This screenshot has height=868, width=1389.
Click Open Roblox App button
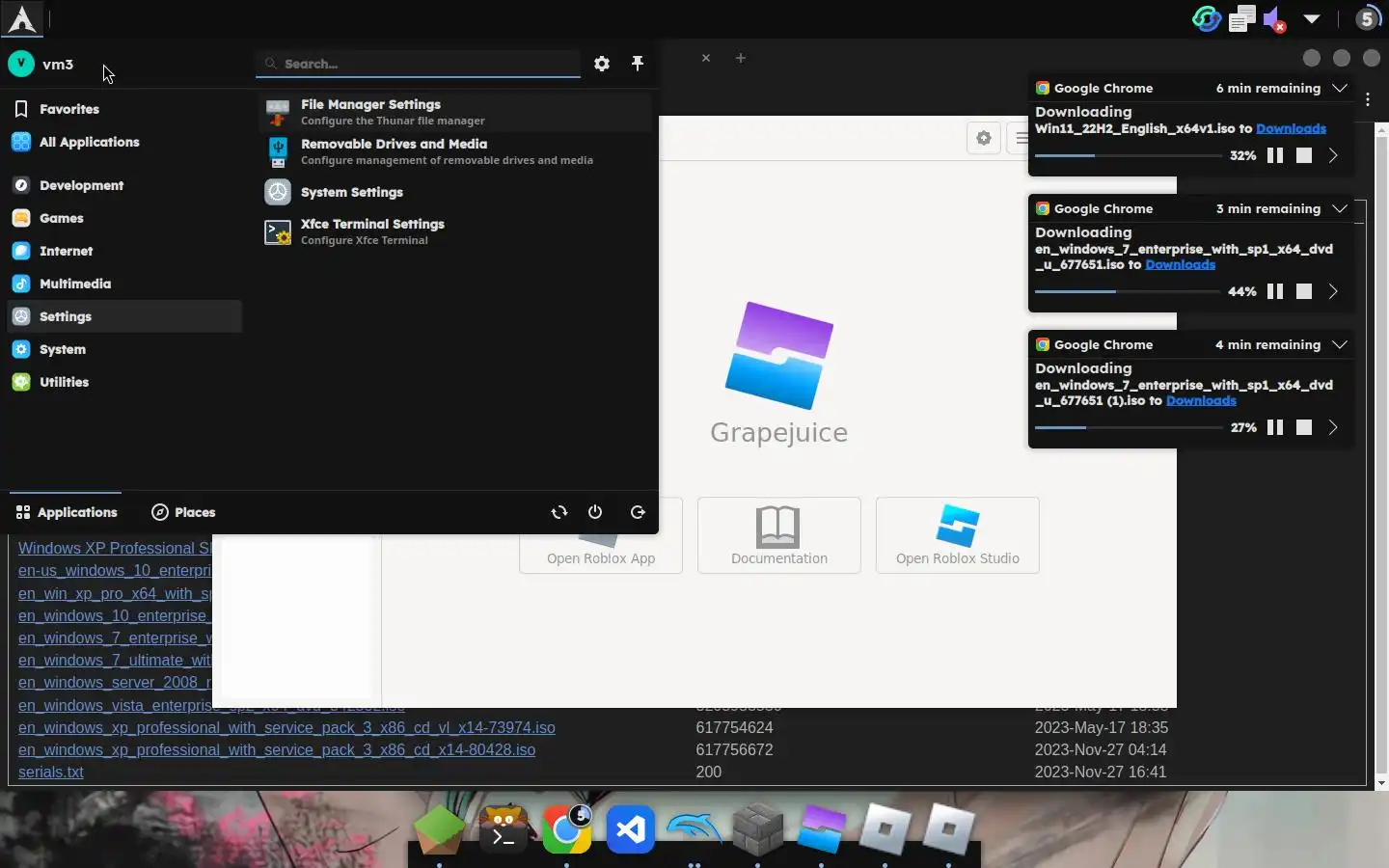(x=601, y=555)
